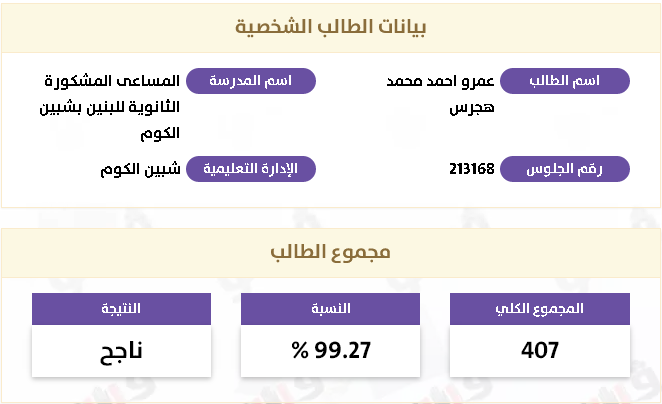The image size is (662, 404).
Task: Click the 'النتيجة' card header
Action: click(x=122, y=309)
